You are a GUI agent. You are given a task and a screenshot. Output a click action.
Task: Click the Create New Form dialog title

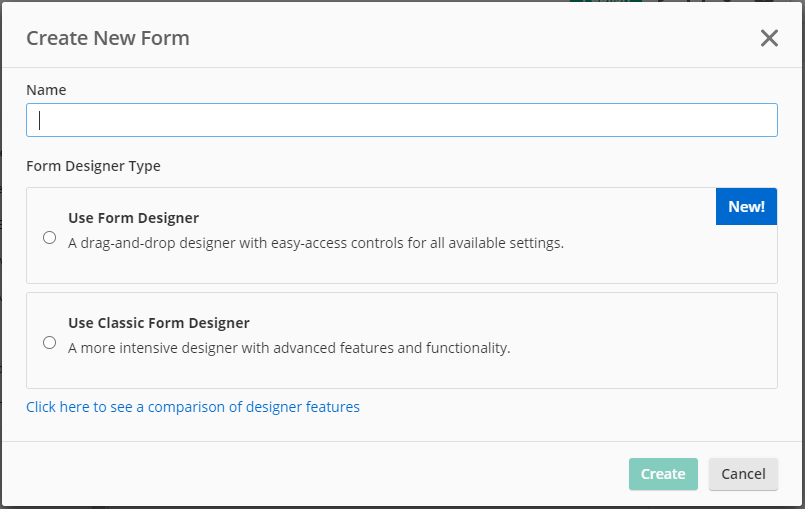[x=107, y=39]
